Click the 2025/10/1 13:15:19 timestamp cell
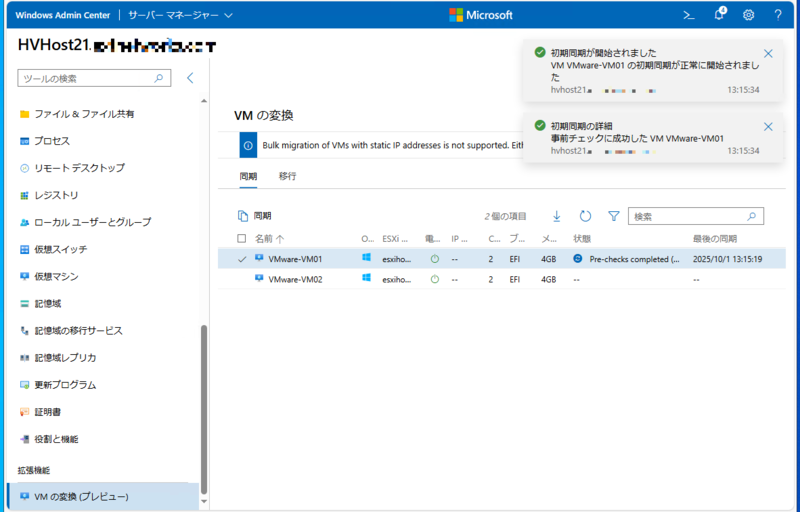This screenshot has height=512, width=800. pyautogui.click(x=728, y=259)
